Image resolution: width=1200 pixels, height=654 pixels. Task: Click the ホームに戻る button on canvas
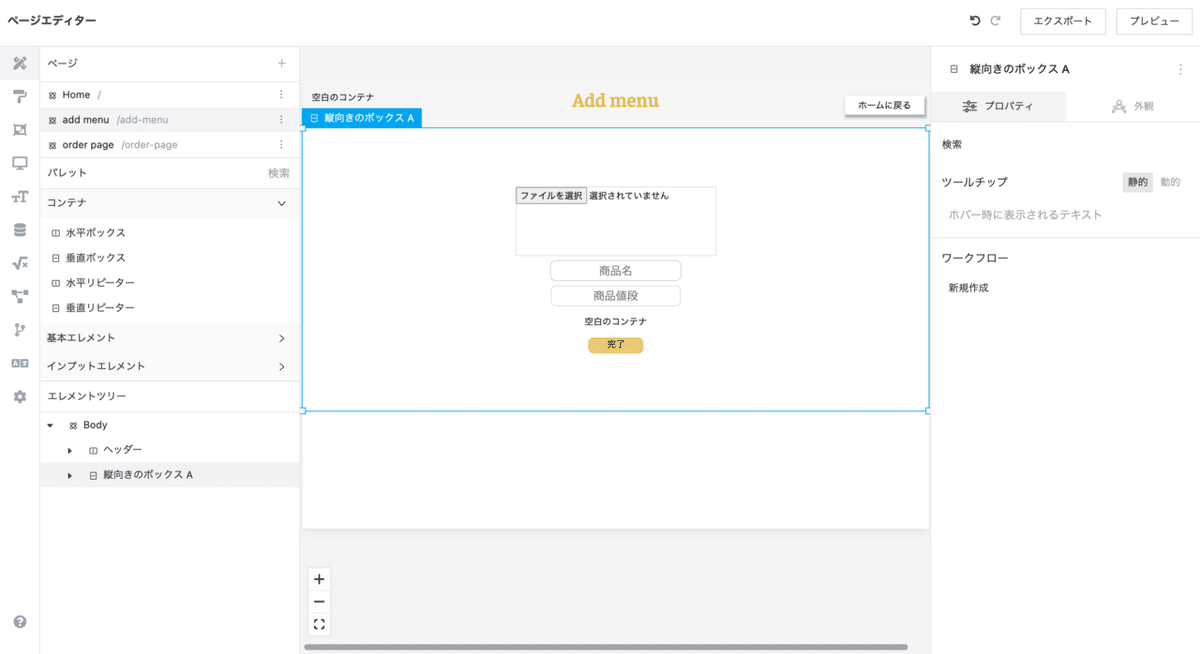(884, 105)
